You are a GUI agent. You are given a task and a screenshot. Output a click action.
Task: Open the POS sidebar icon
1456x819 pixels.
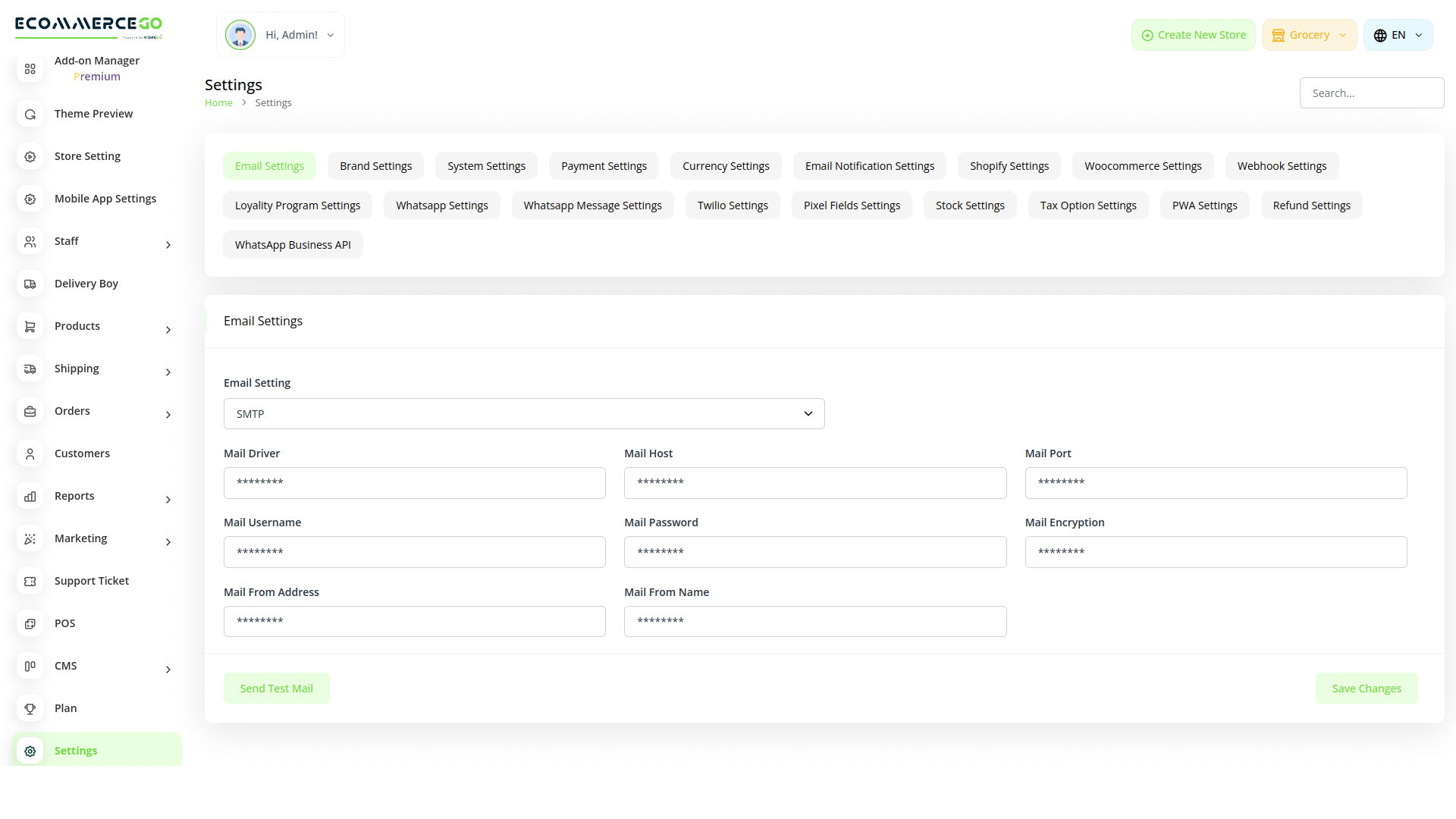(30, 623)
